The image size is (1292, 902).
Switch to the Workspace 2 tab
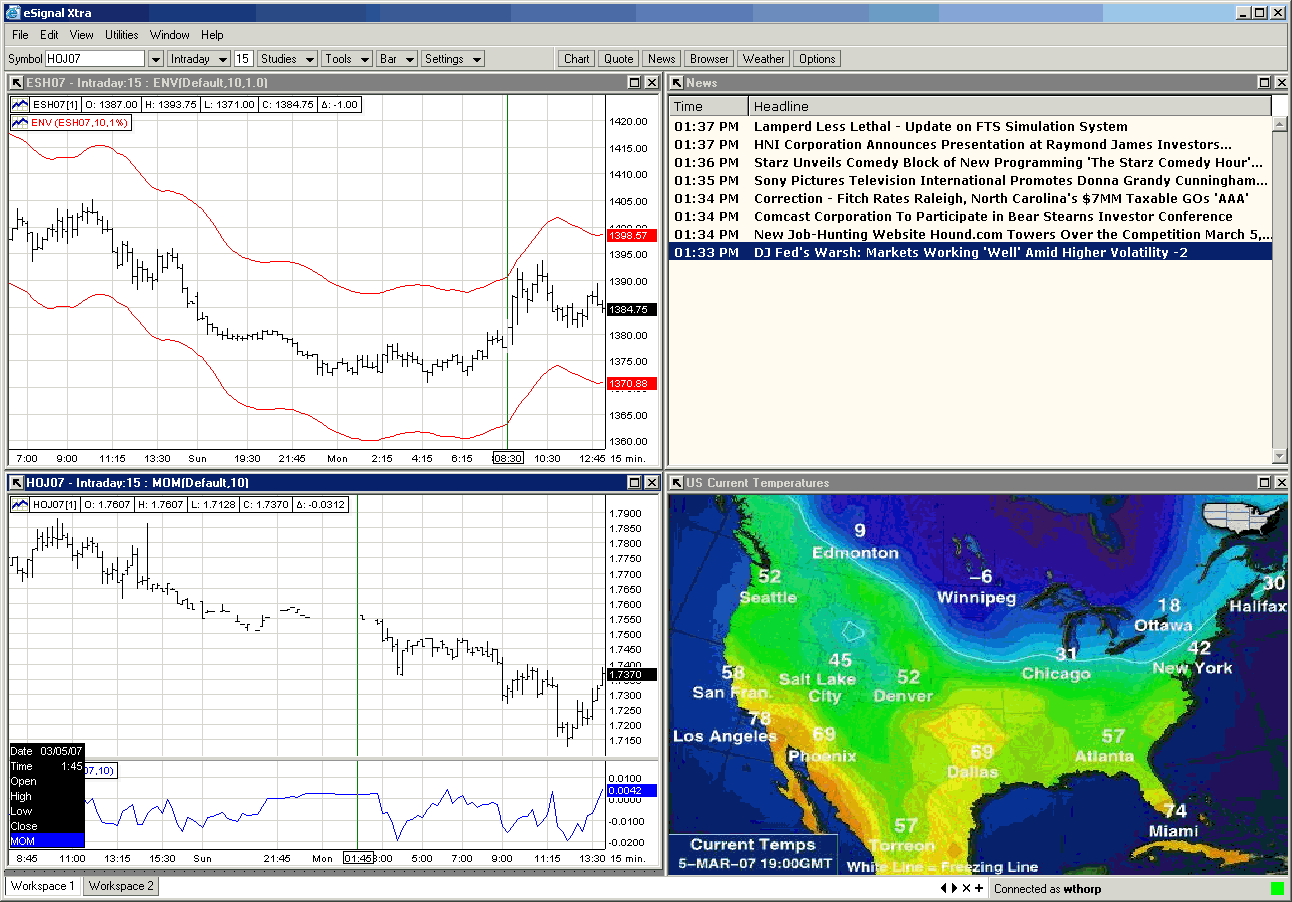pyautogui.click(x=120, y=886)
